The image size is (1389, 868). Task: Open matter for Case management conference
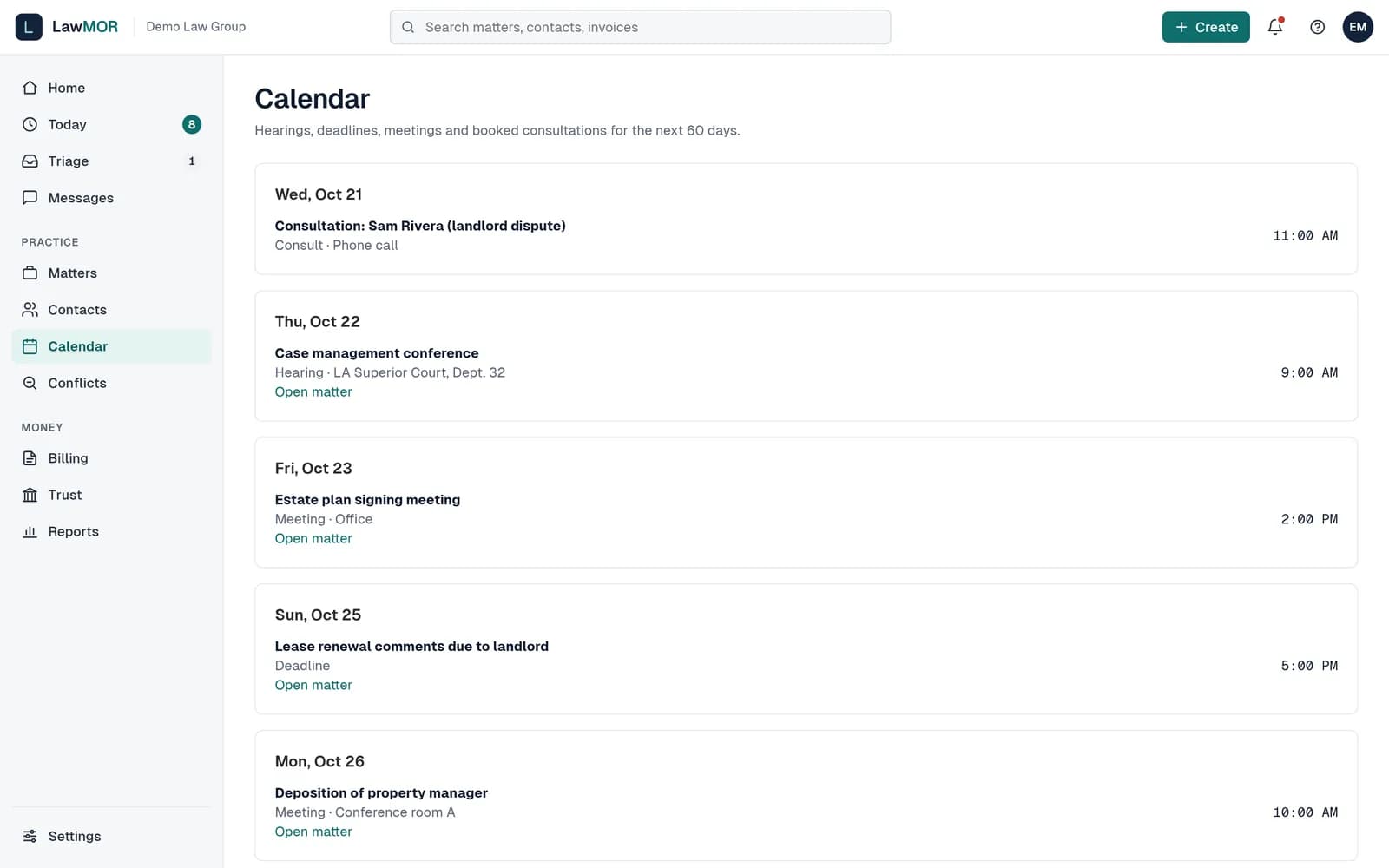[313, 391]
